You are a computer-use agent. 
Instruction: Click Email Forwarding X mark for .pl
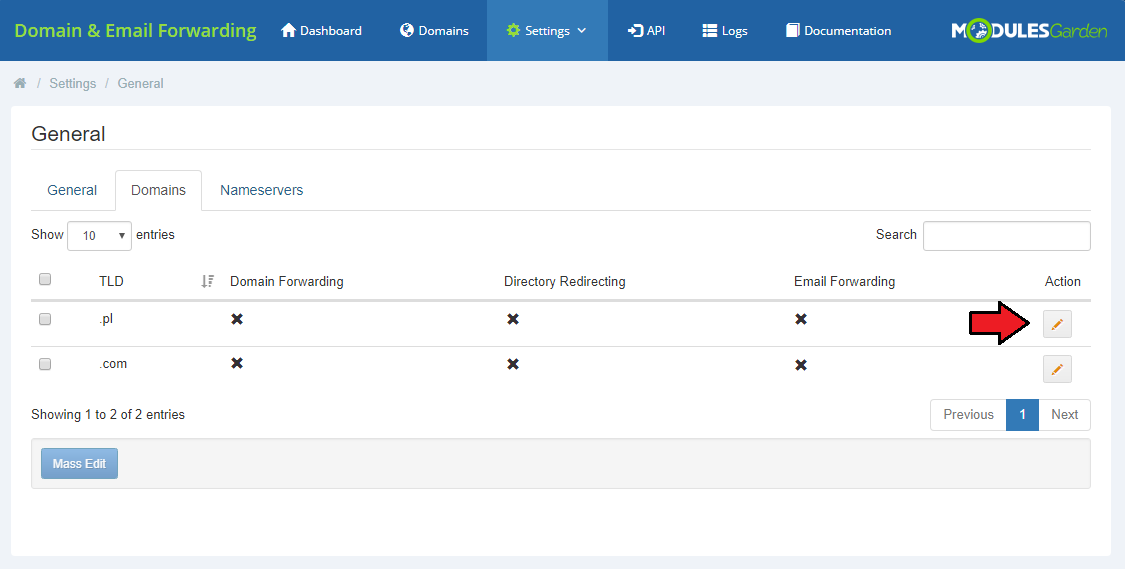[x=801, y=319]
